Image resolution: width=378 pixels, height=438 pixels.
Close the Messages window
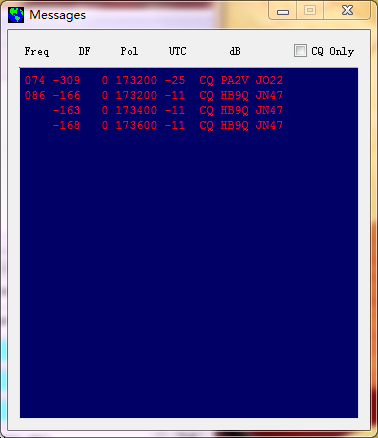pos(347,11)
